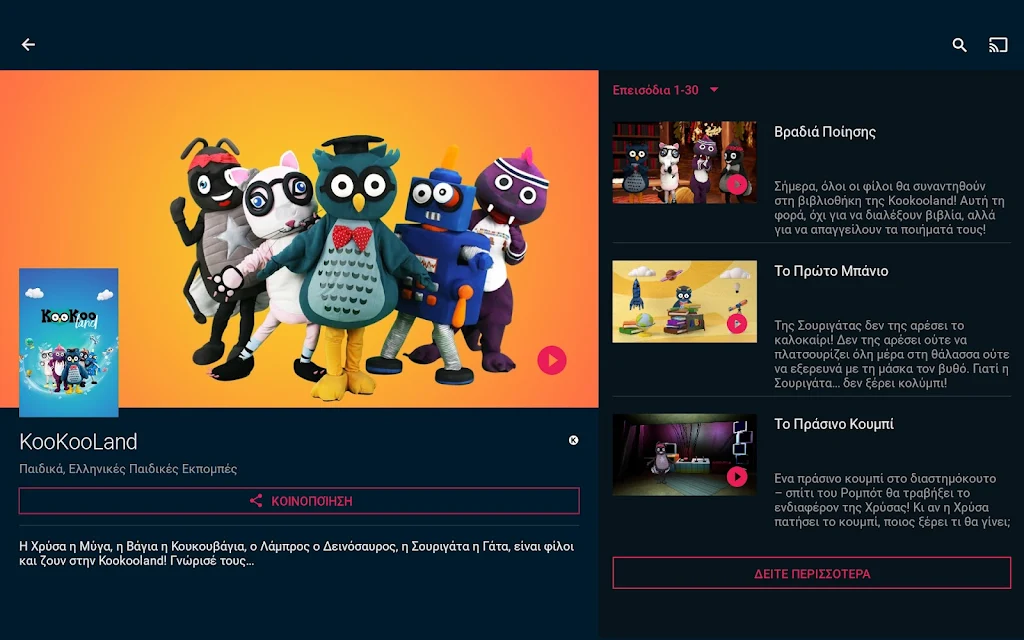Expand the Επεισόδια 1-30 dropdown

coord(665,90)
